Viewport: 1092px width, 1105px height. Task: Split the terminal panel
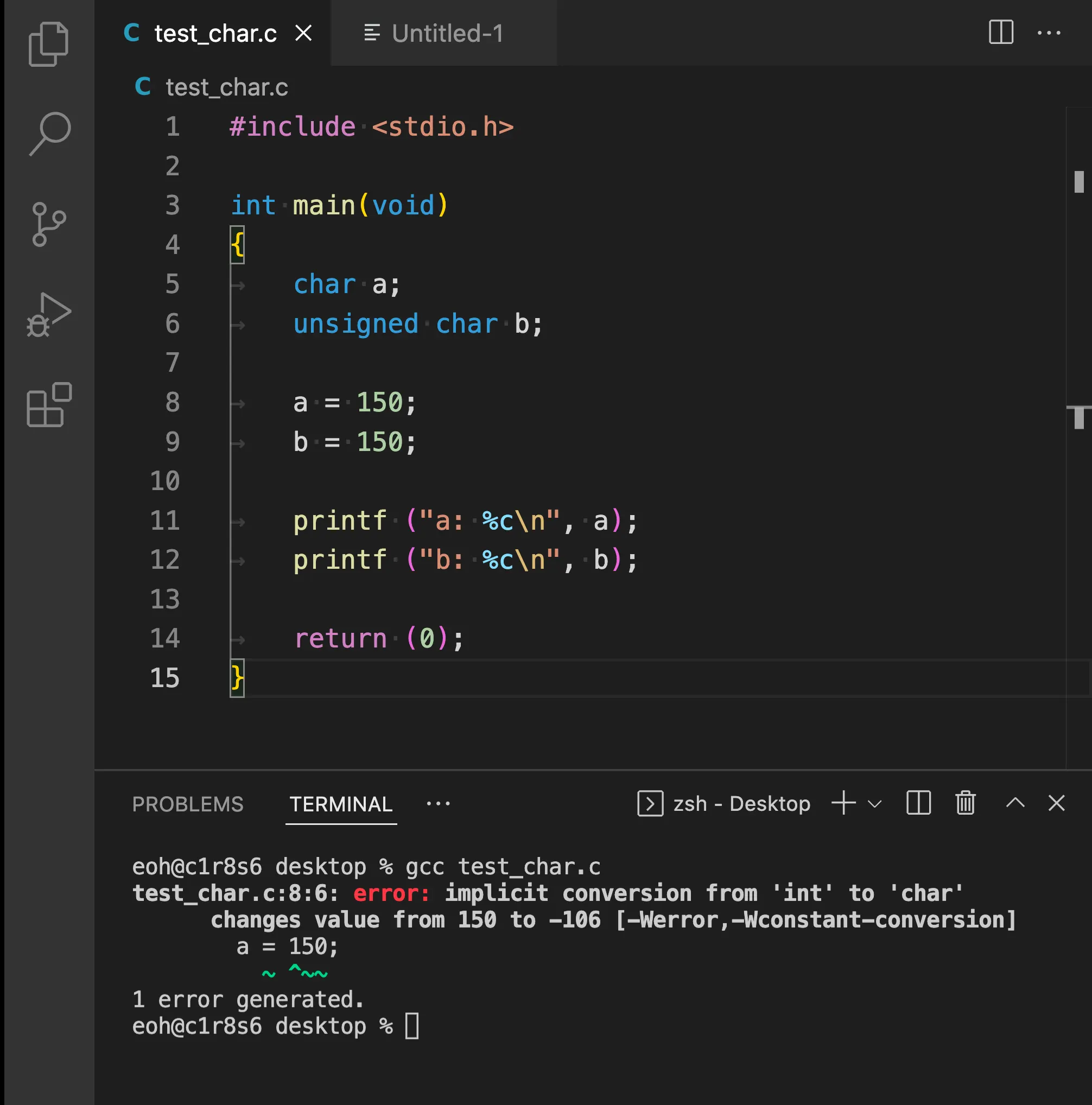[919, 803]
